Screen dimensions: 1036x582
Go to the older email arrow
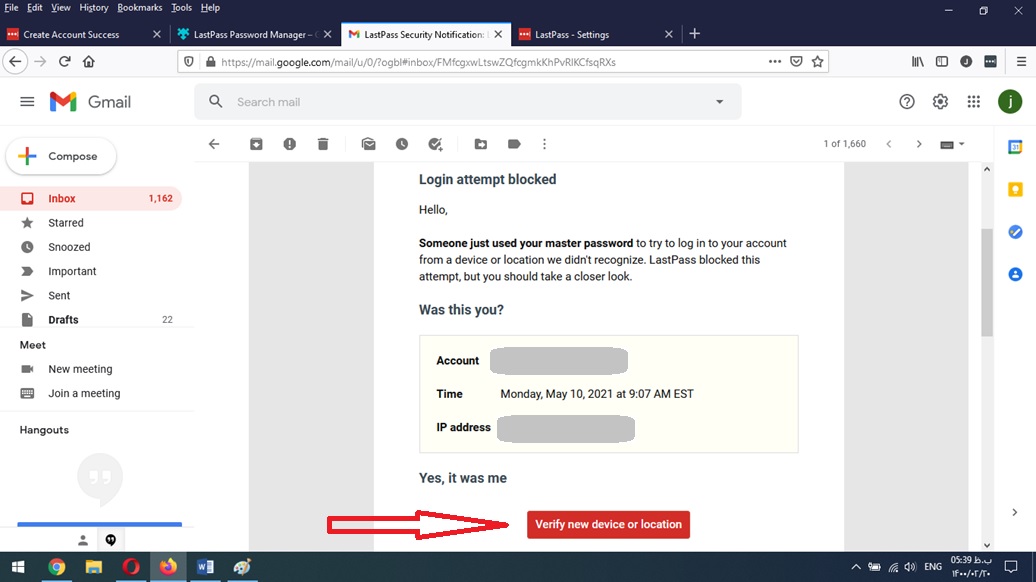point(918,144)
